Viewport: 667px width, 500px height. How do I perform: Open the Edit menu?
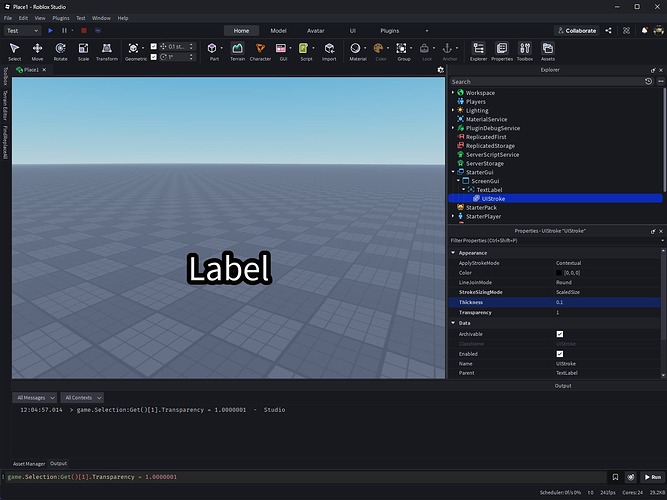23,18
